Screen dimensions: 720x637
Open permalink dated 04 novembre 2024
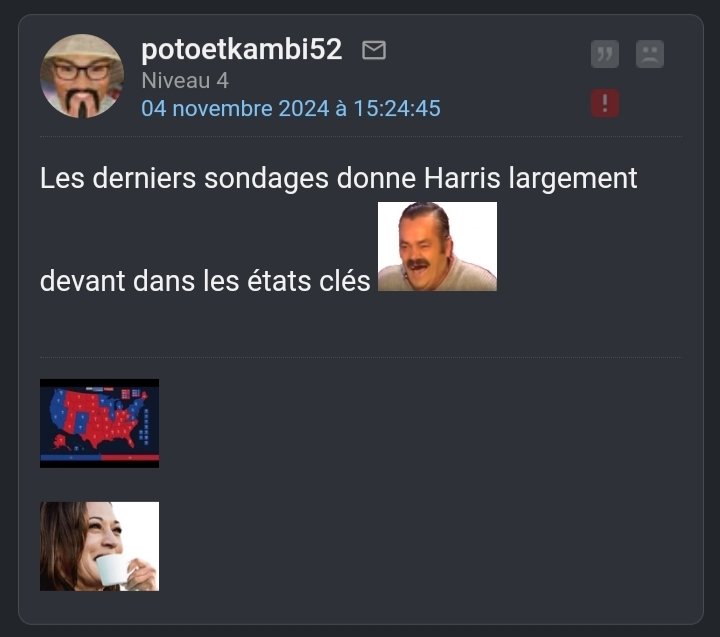coord(291,108)
